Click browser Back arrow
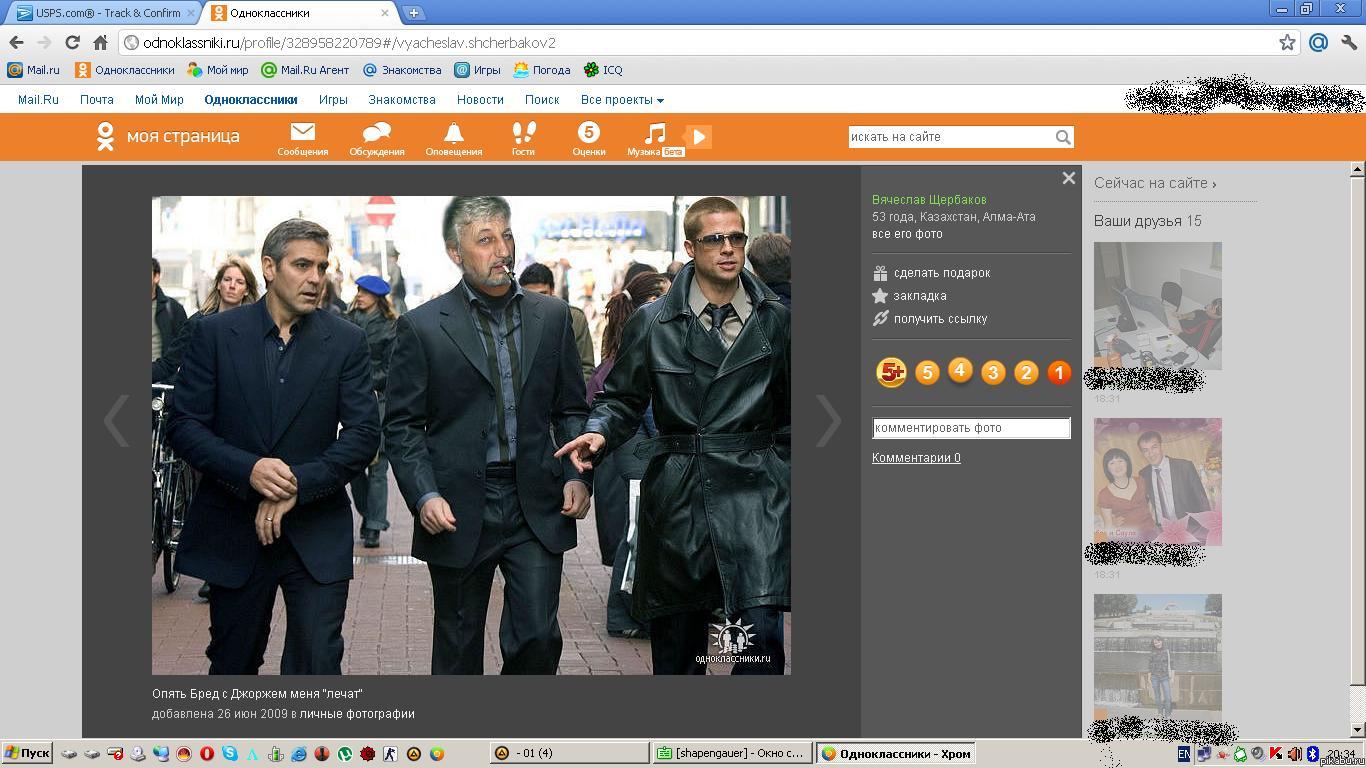This screenshot has height=768, width=1366. click(16, 42)
